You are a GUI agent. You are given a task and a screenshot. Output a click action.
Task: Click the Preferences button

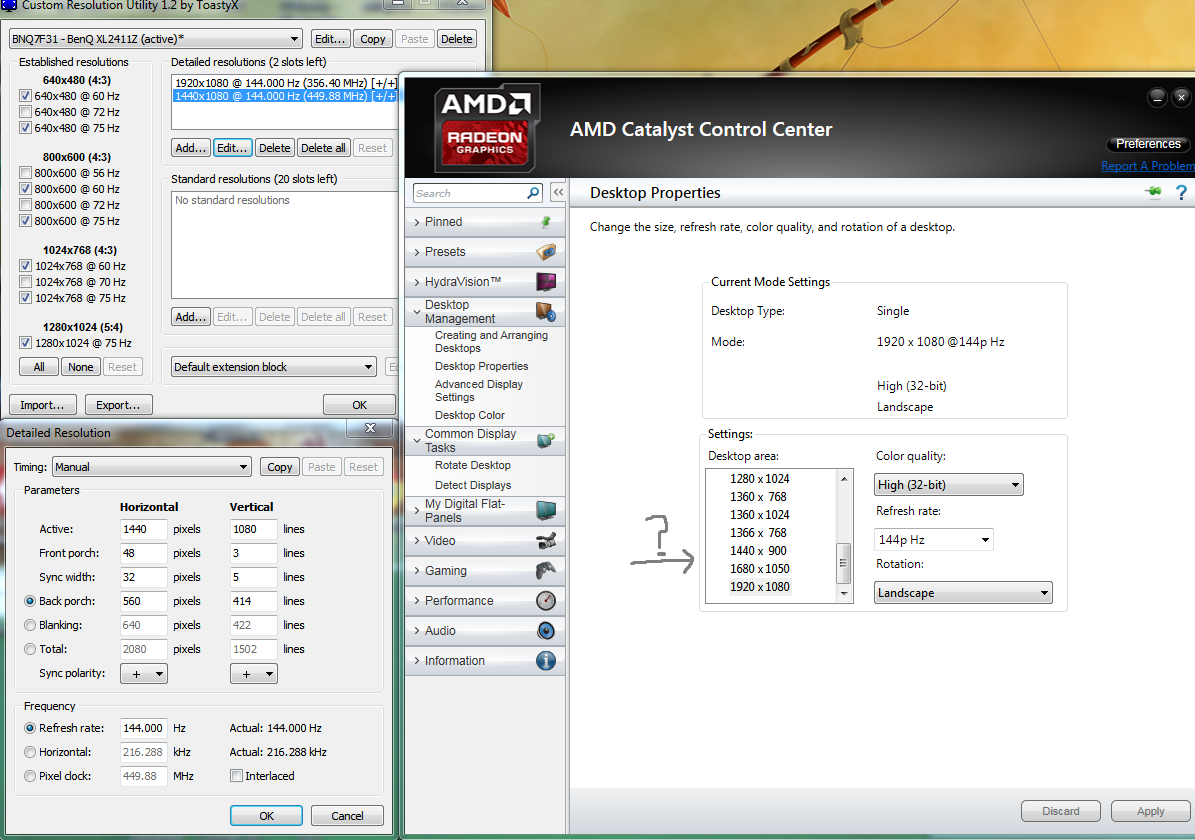(x=1148, y=144)
